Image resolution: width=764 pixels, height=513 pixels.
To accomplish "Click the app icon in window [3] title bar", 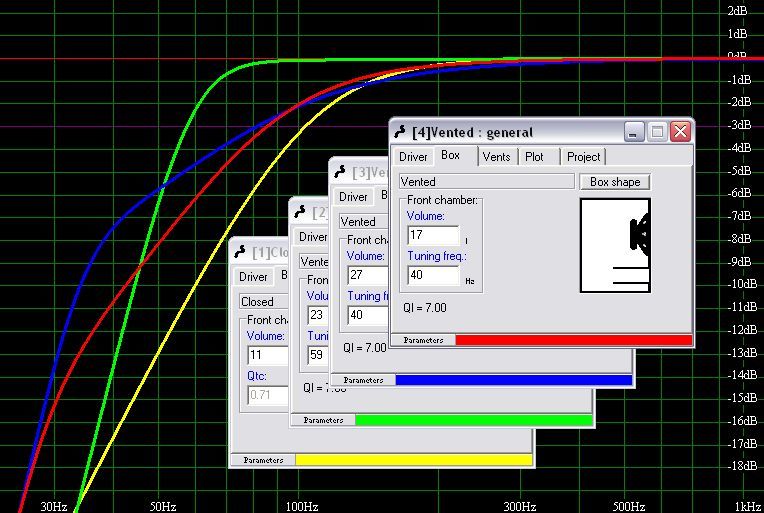I will coord(340,171).
